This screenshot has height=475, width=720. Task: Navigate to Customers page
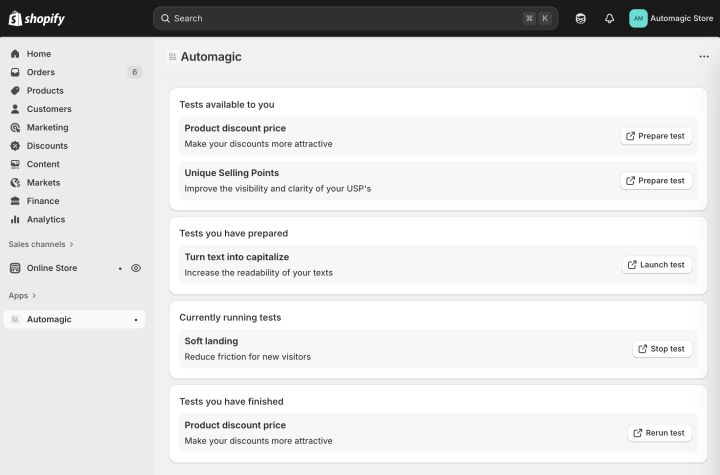[49, 109]
